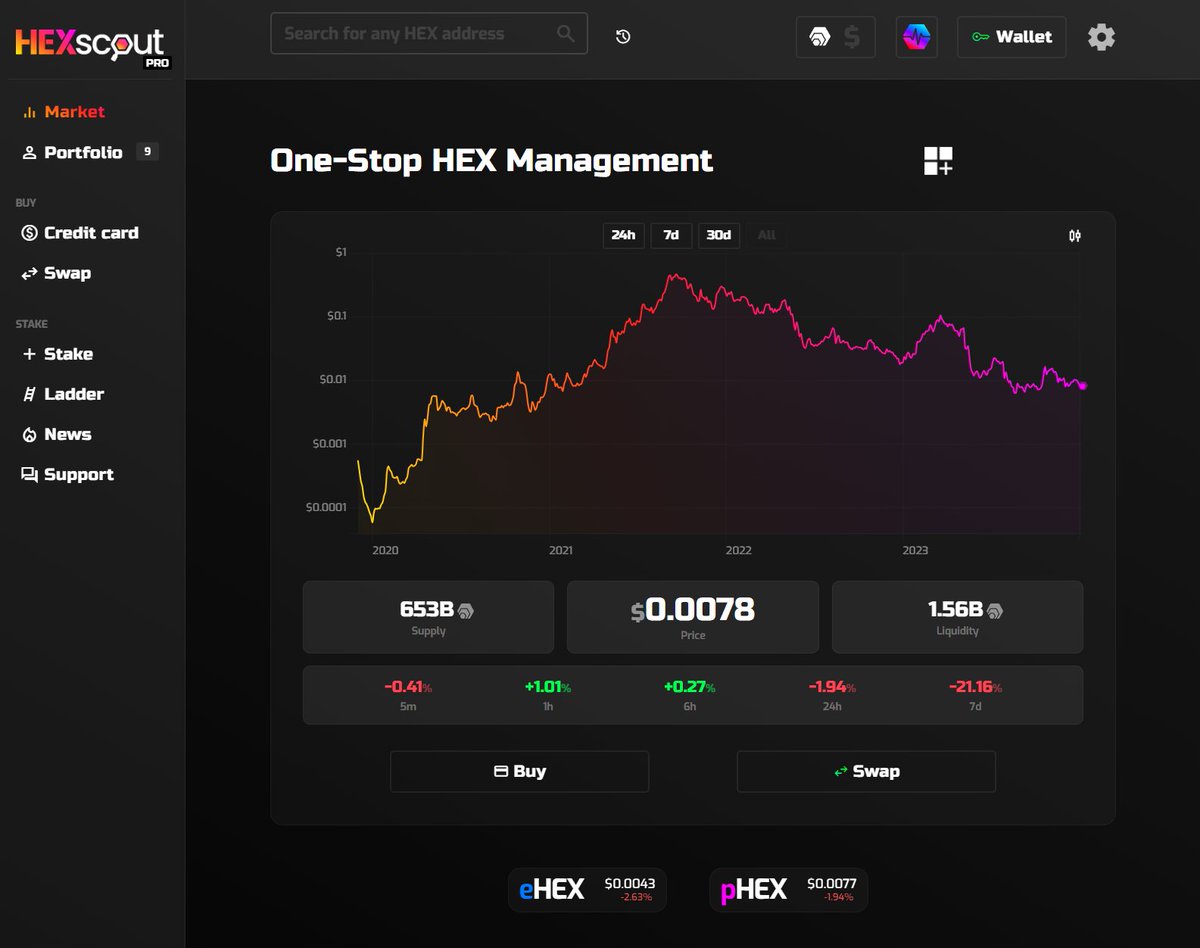Open search history clock icon
The width and height of the screenshot is (1200, 948).
623,37
